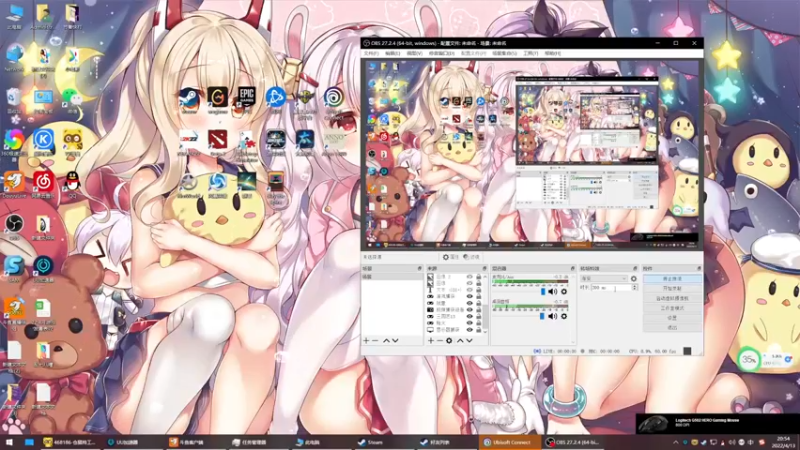Click the sources list scroll-up arrow
Viewport: 800px width, 450px height.
tap(485, 277)
